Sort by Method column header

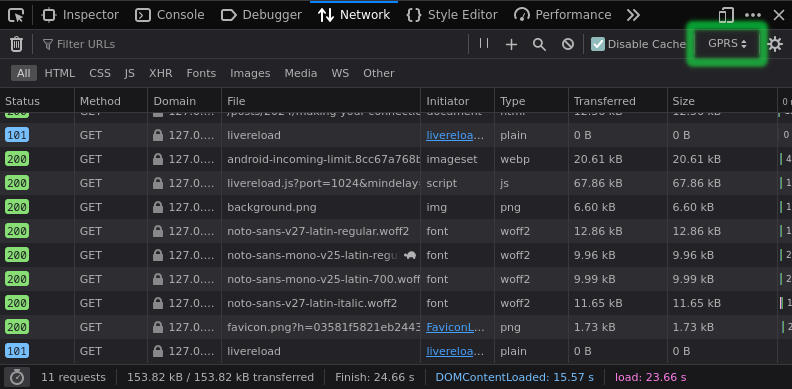pyautogui.click(x=111, y=101)
